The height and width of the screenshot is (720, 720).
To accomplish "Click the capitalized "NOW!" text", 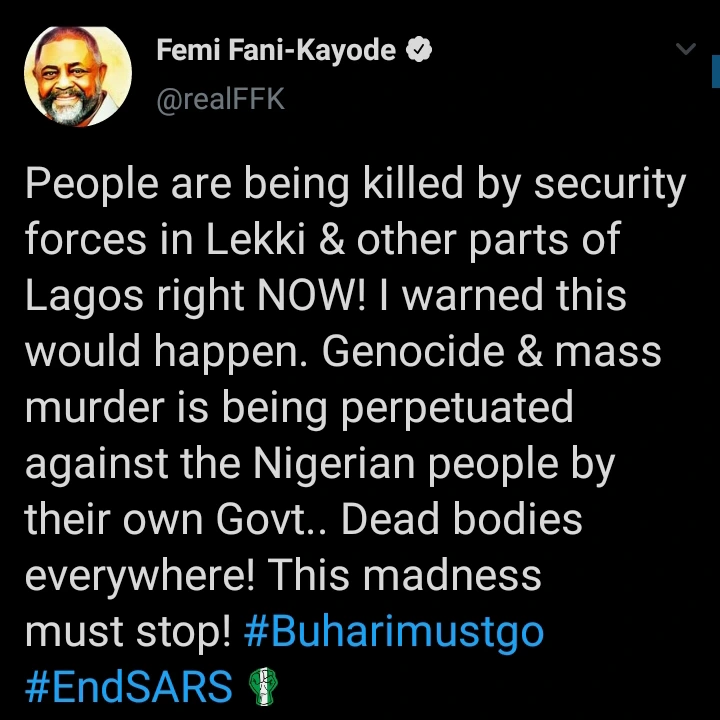I will pos(317,296).
